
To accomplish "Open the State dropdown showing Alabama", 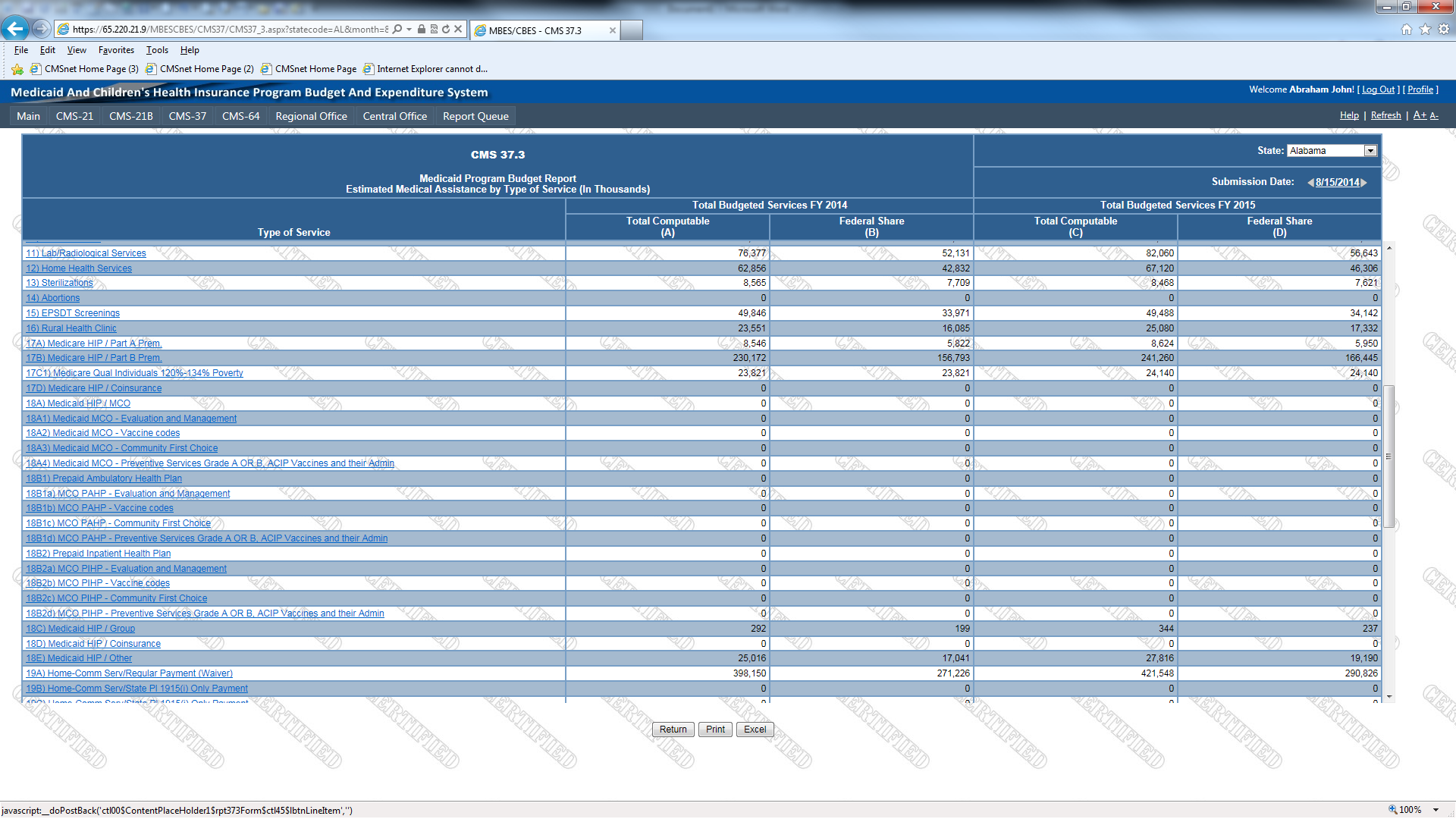I will (1370, 151).
